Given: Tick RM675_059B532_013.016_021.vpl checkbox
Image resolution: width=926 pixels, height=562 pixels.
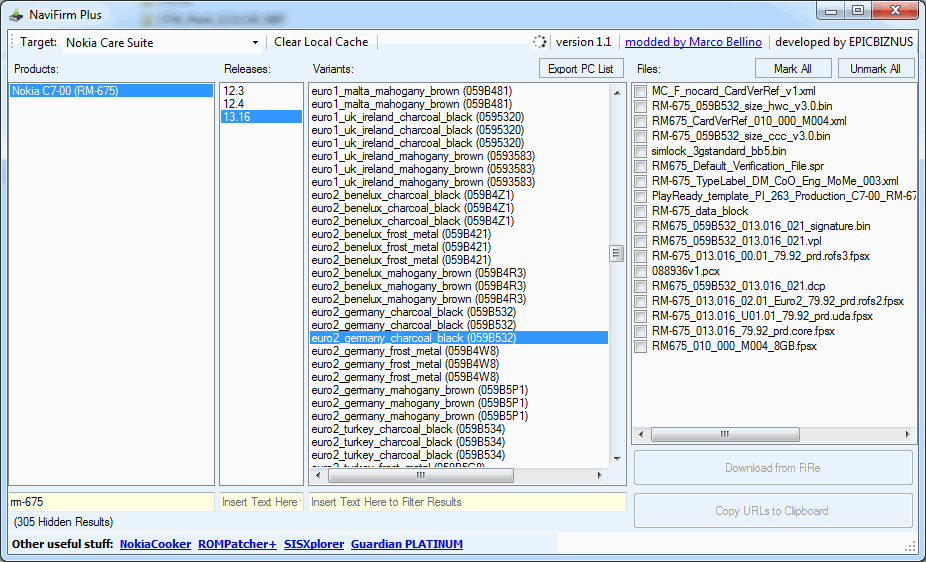Looking at the screenshot, I should [x=640, y=241].
